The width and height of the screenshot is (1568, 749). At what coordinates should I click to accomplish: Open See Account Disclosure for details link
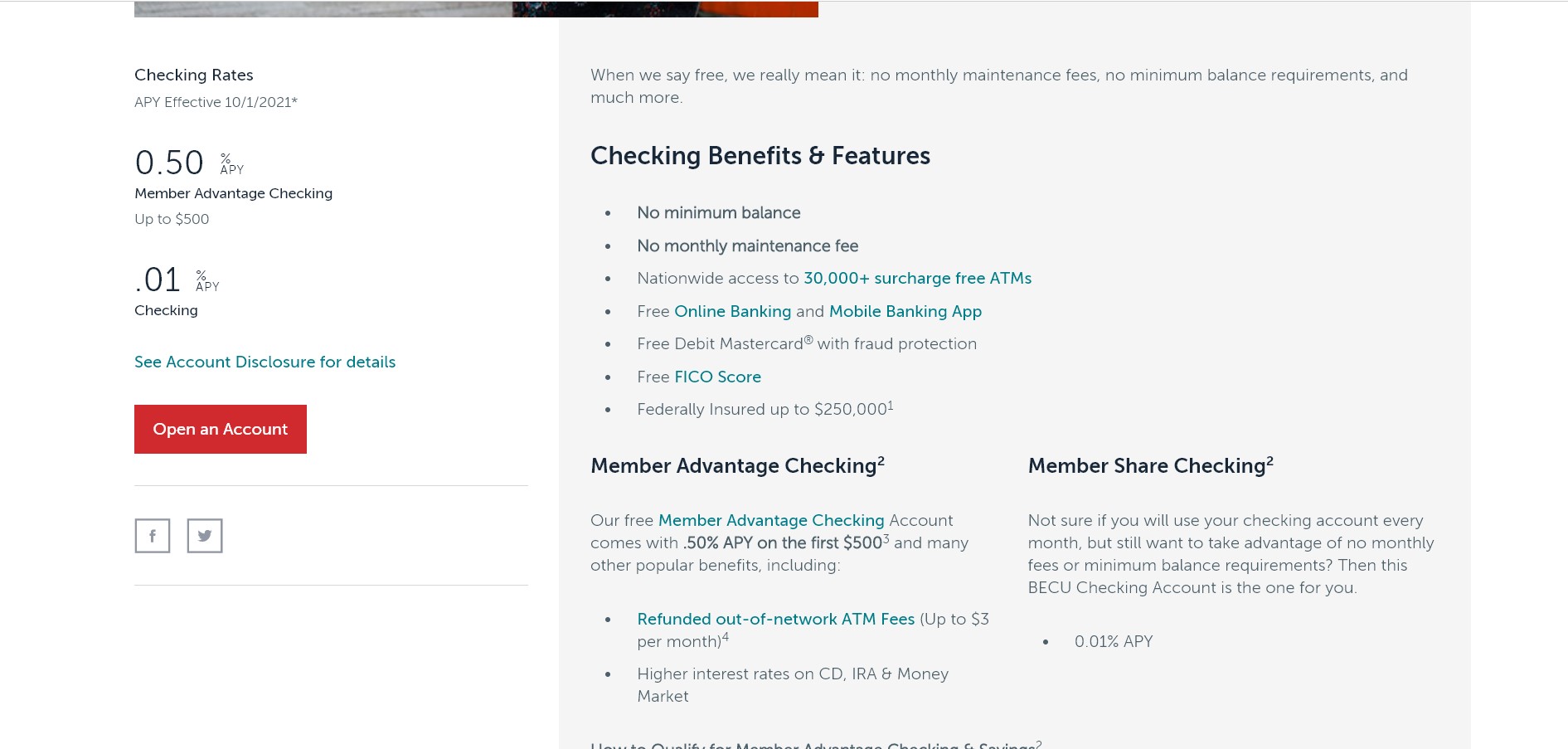[265, 362]
